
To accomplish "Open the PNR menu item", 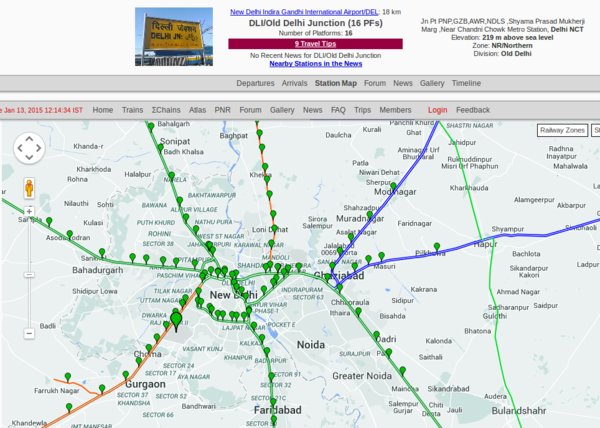I will 222,109.
